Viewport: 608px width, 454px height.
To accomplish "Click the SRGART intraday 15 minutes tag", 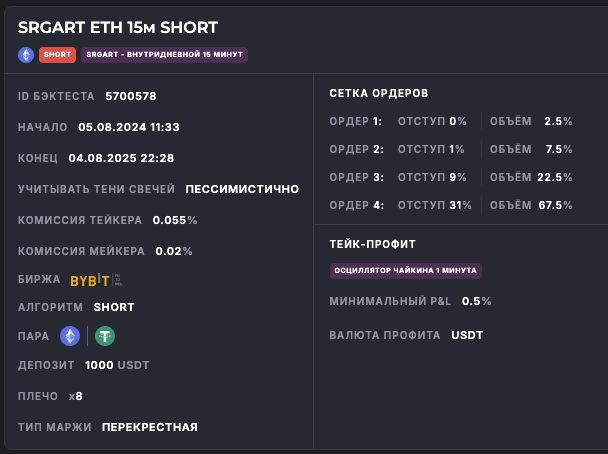I will 164,54.
